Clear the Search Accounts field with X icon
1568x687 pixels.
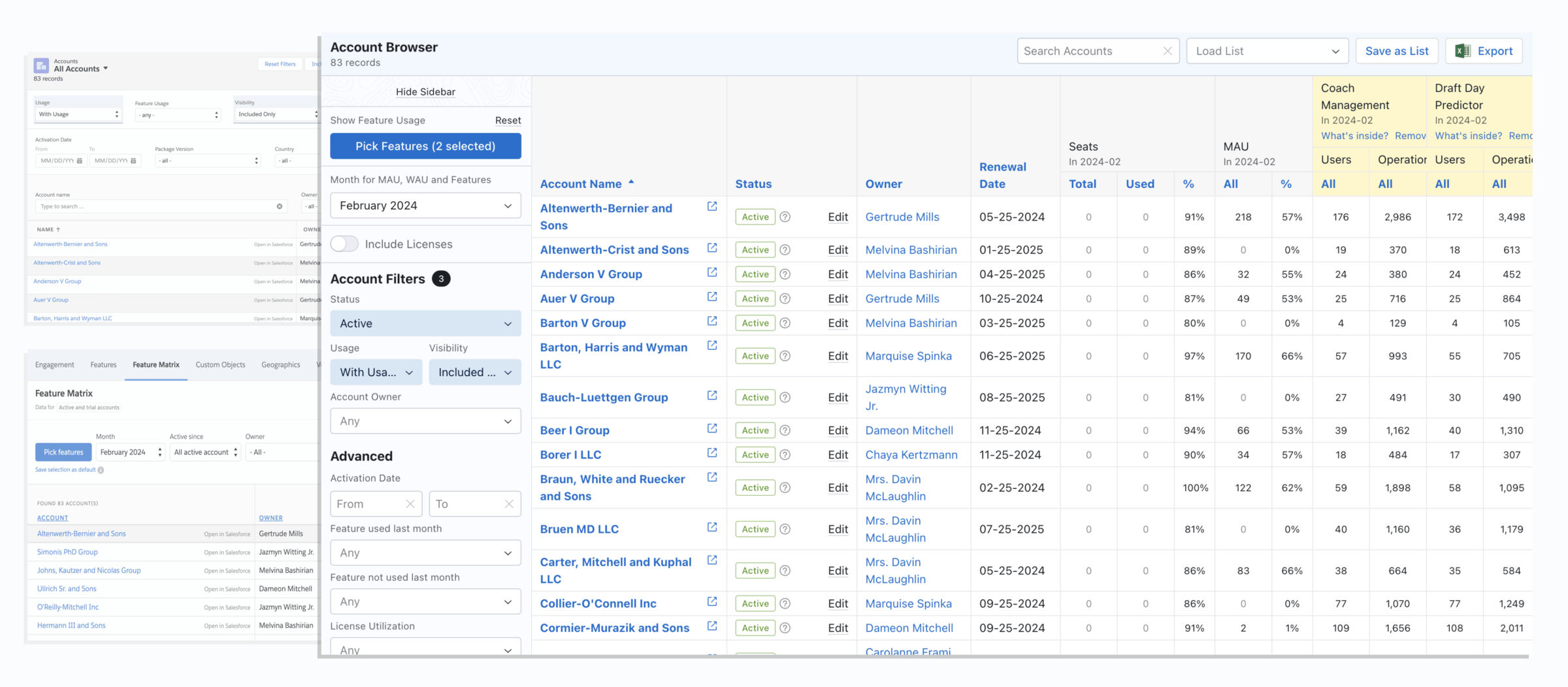tap(1167, 51)
